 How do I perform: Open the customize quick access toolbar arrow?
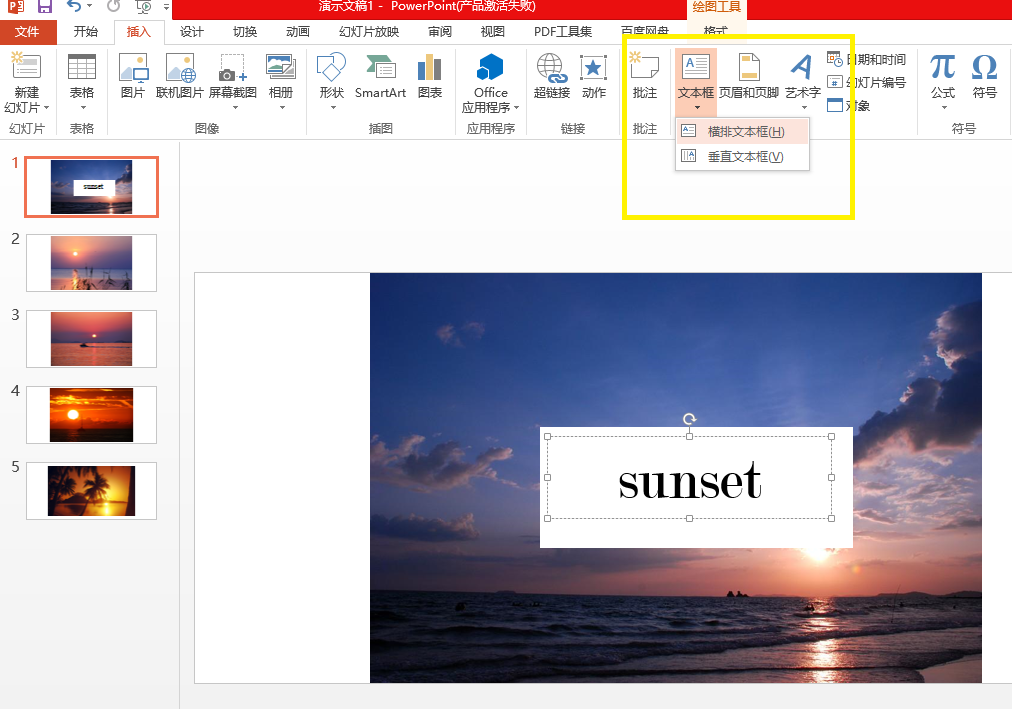[x=166, y=7]
